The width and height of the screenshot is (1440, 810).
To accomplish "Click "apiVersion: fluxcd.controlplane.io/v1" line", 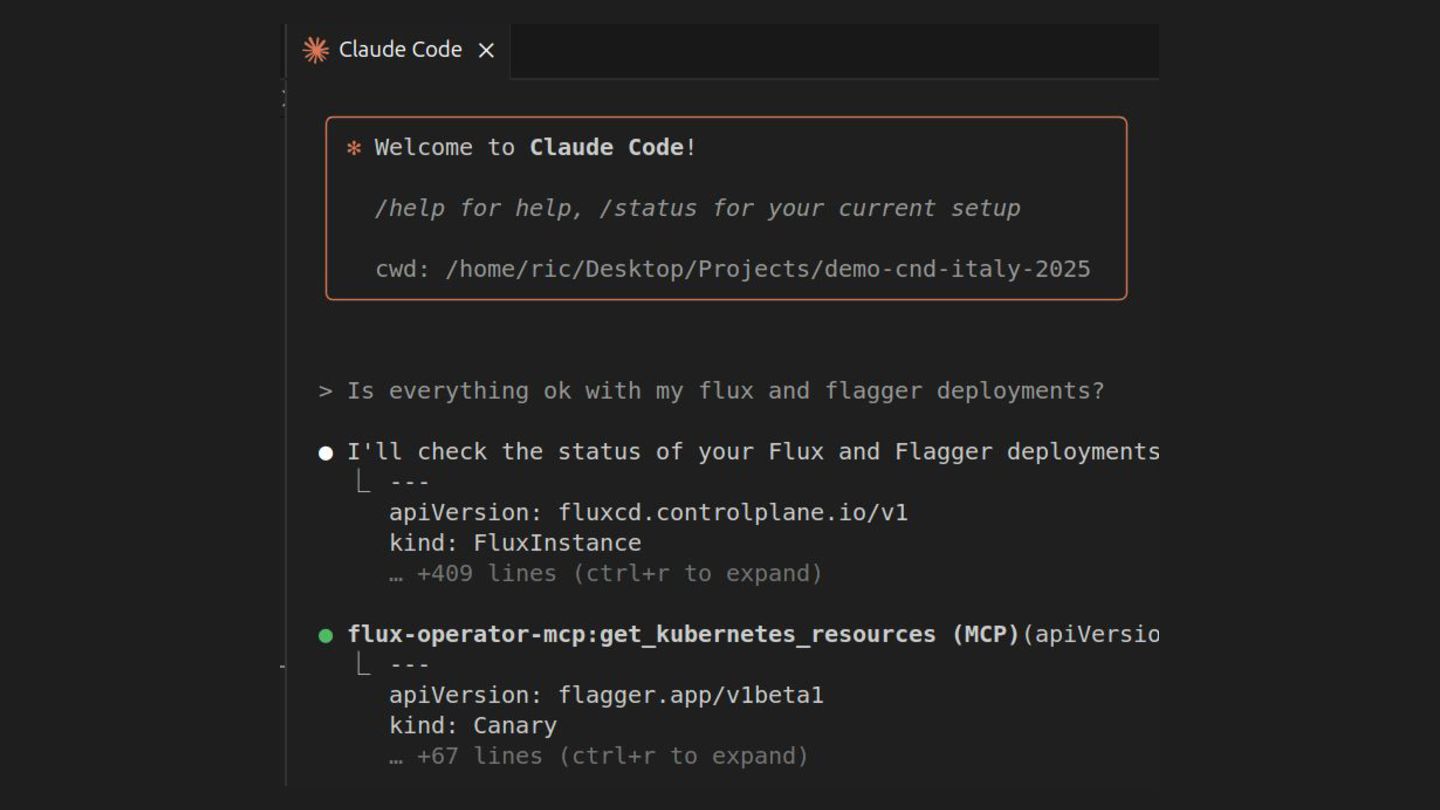I will (648, 513).
